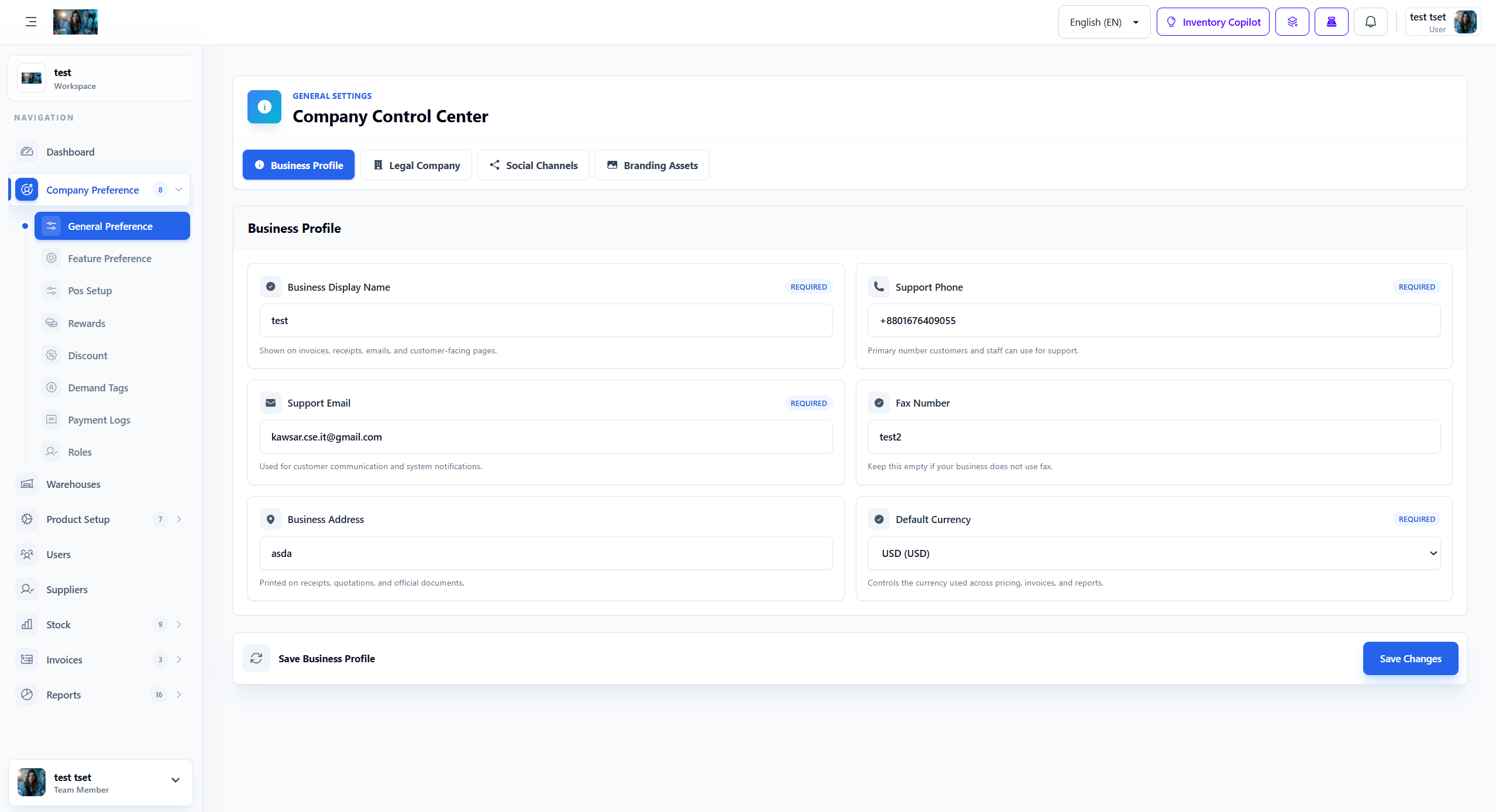Screen dimensions: 1496x812
Task: Click the General Settings info icon
Action: (x=264, y=106)
